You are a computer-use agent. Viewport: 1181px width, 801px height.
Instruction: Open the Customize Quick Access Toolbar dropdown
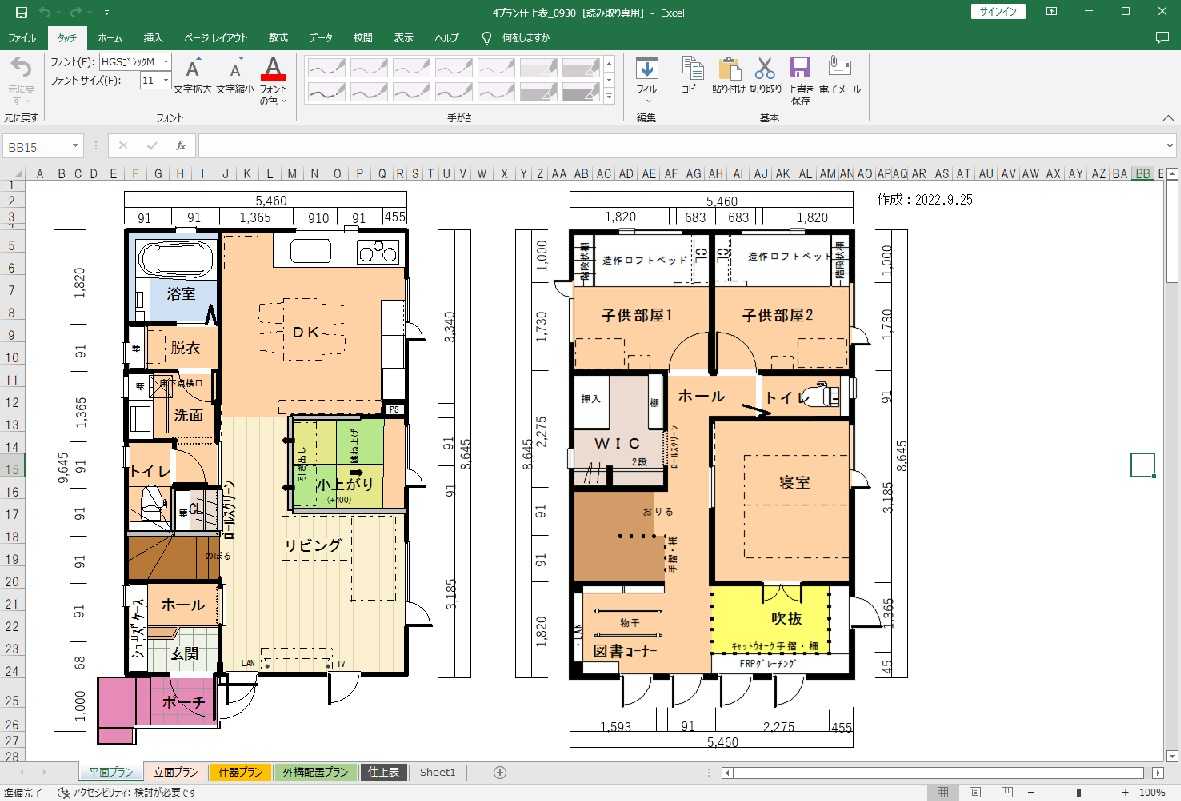click(106, 12)
